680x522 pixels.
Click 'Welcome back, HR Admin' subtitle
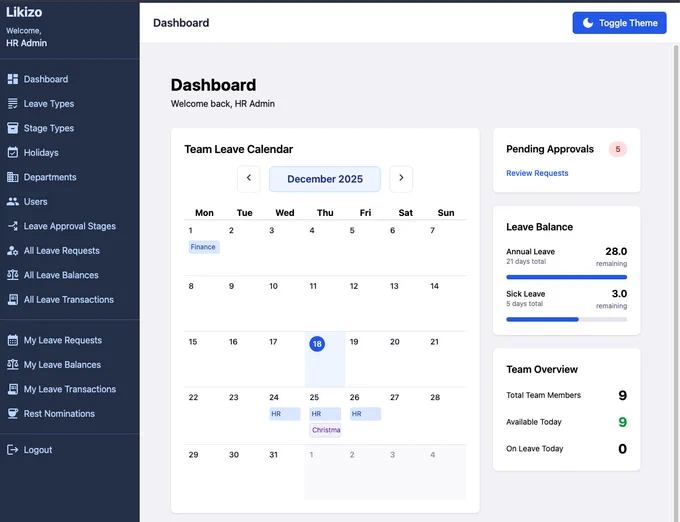click(222, 104)
